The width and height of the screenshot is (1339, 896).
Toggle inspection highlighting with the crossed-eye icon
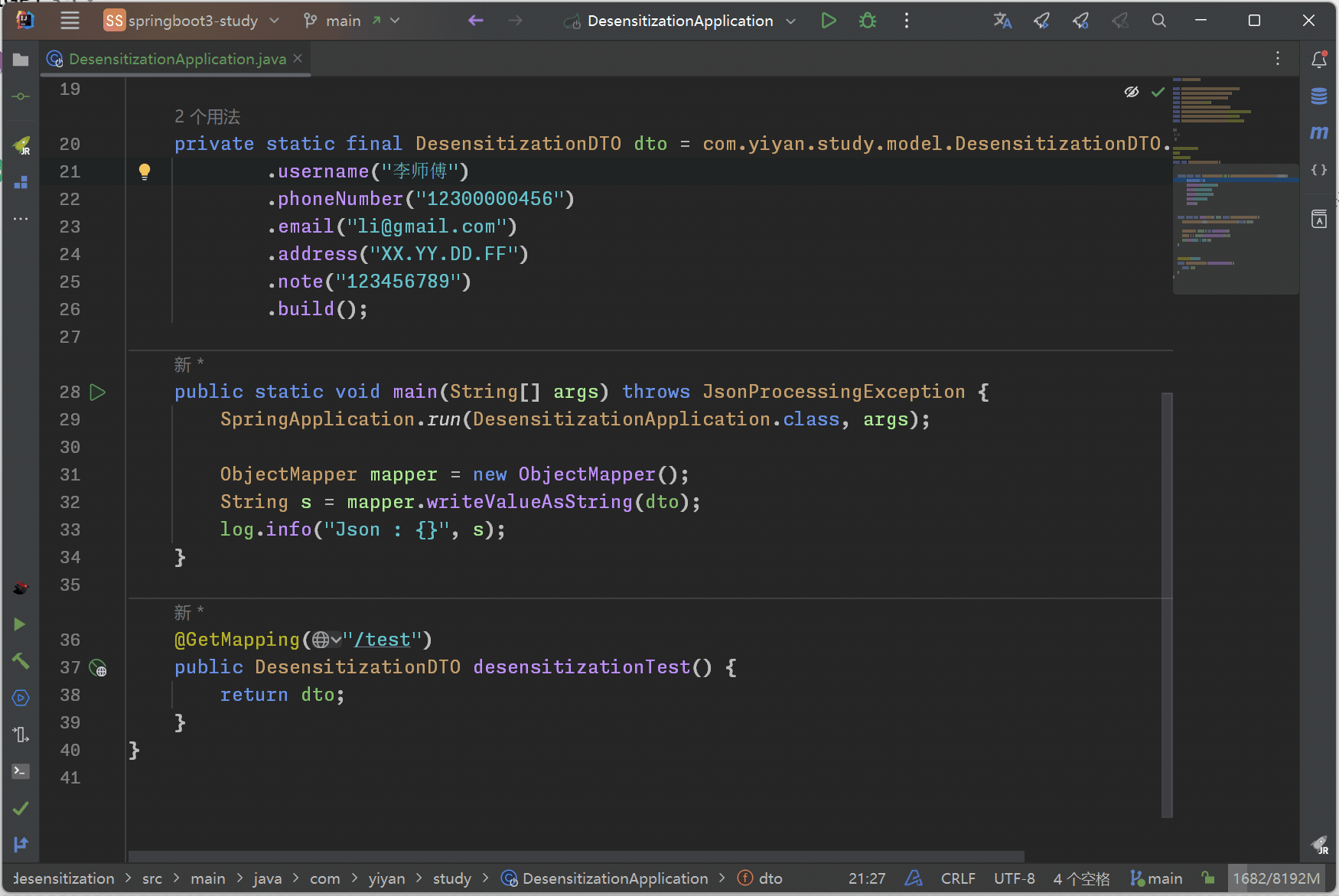click(1132, 91)
